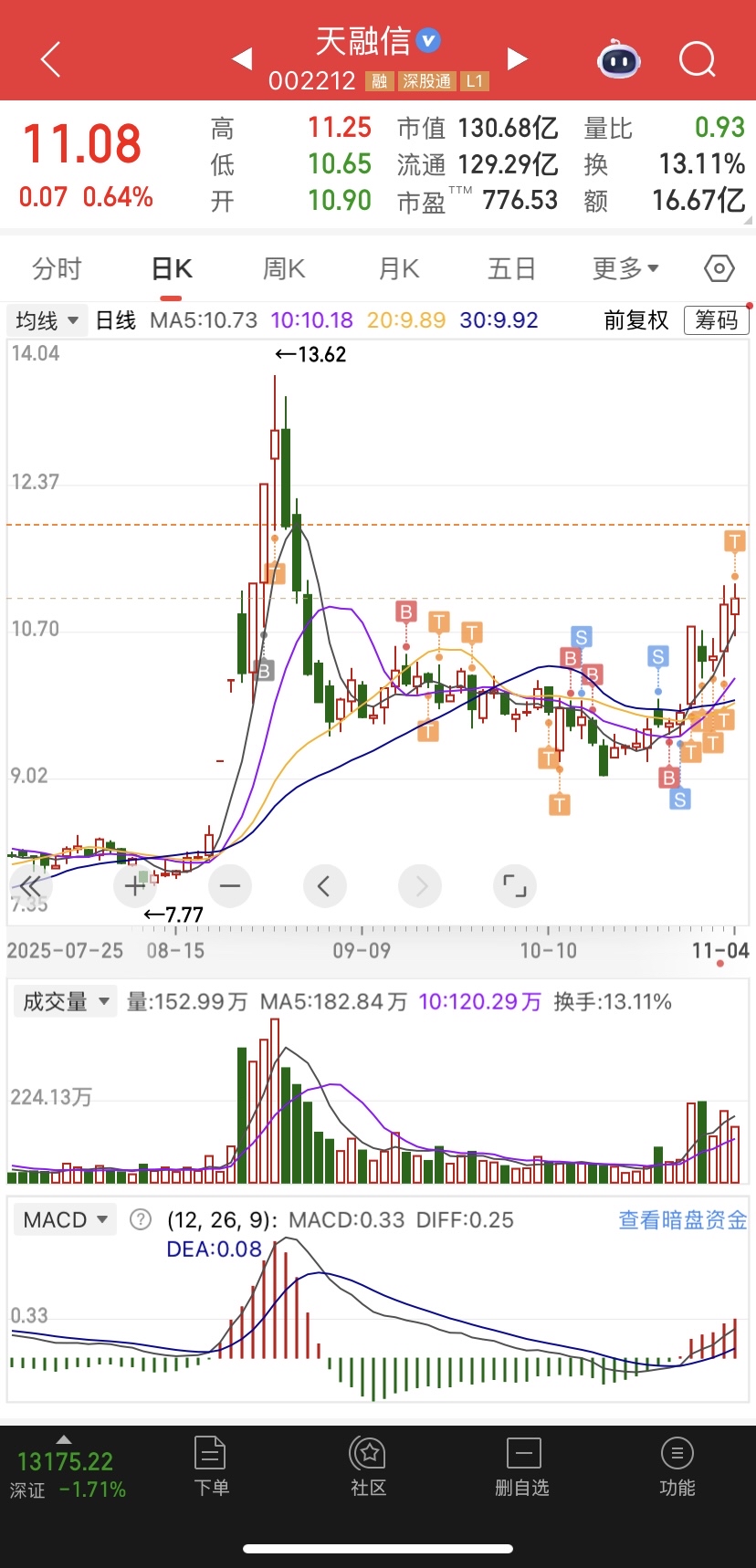Screen dimensions: 756x1568
Task: Open the 成交量 indicator dropdown
Action: 65,1001
